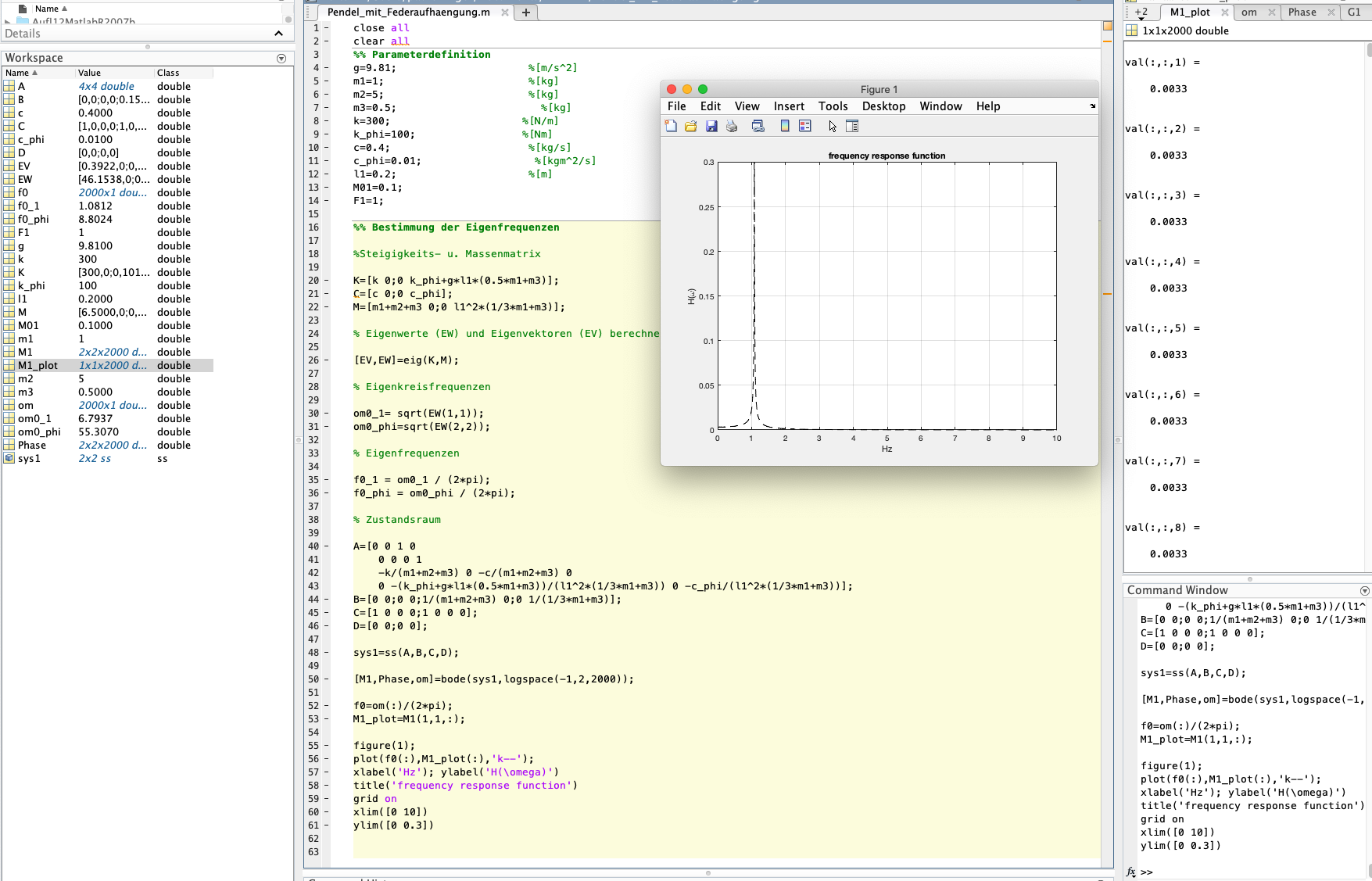
Task: Toggle Insert Legend in the figure toolbar
Action: (x=804, y=126)
